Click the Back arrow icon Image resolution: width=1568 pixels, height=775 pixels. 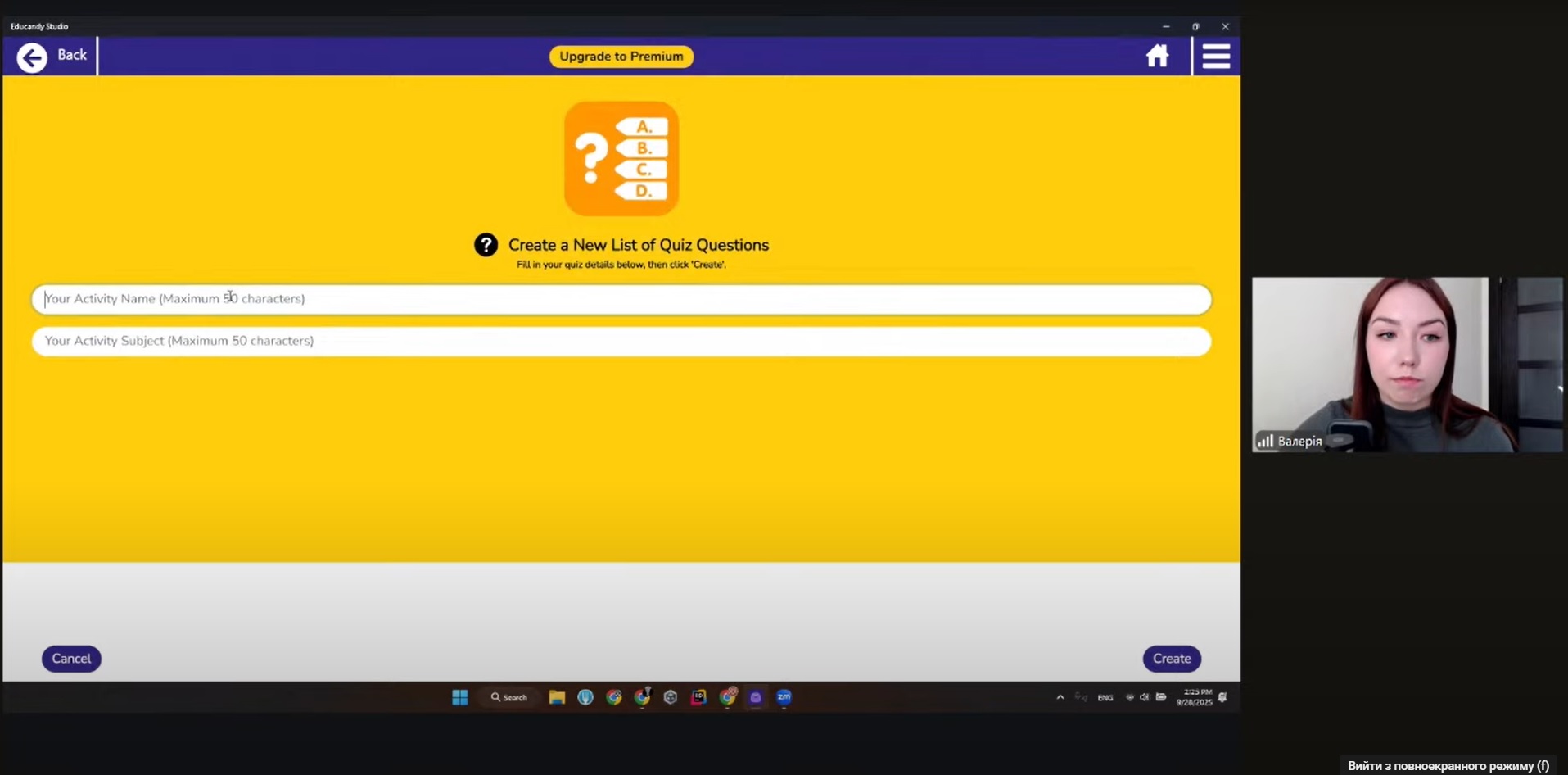[32, 57]
